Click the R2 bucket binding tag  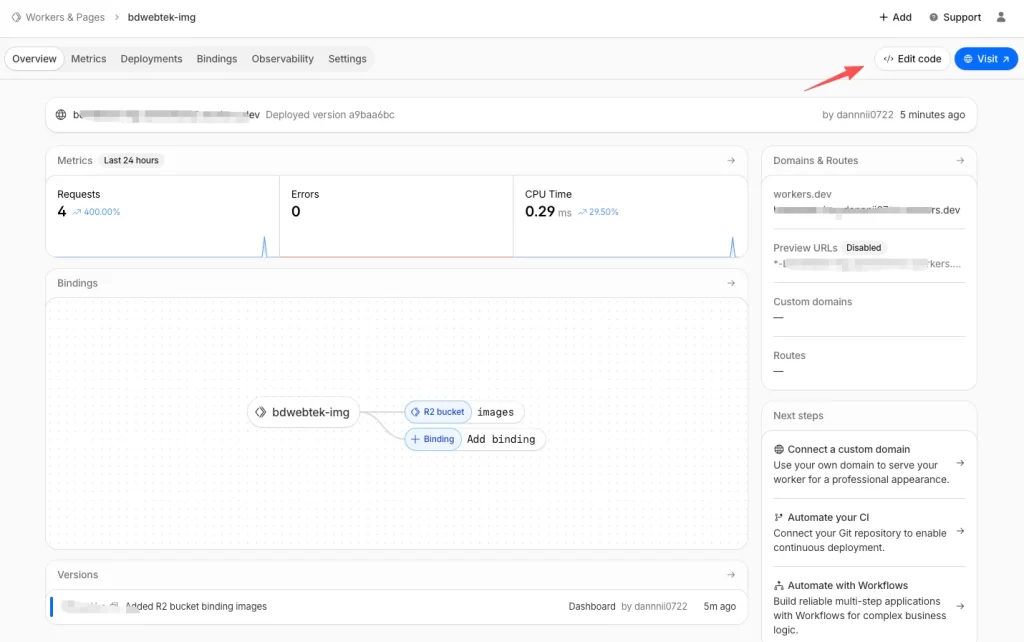(438, 412)
